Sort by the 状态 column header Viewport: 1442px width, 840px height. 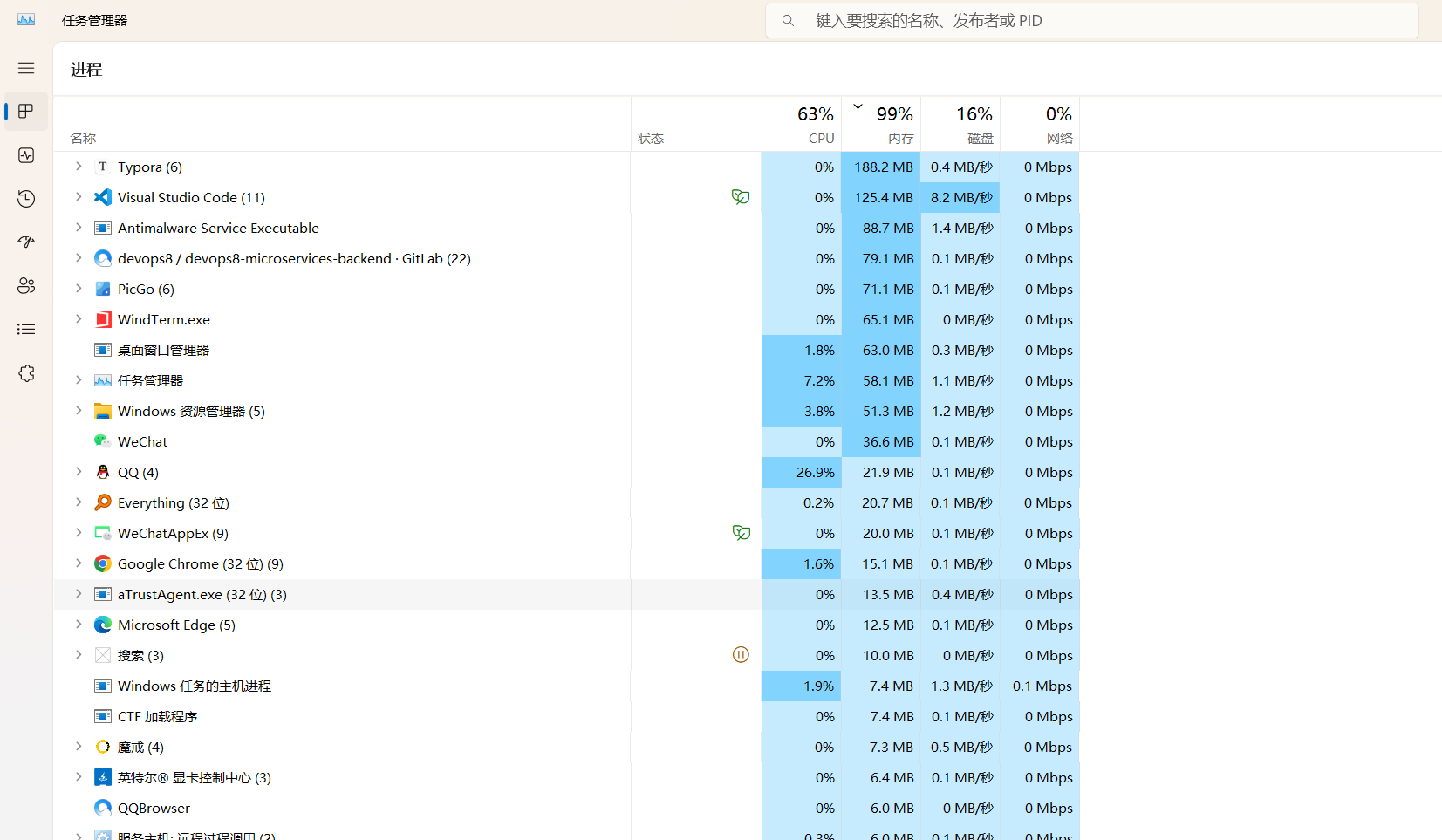click(x=696, y=124)
